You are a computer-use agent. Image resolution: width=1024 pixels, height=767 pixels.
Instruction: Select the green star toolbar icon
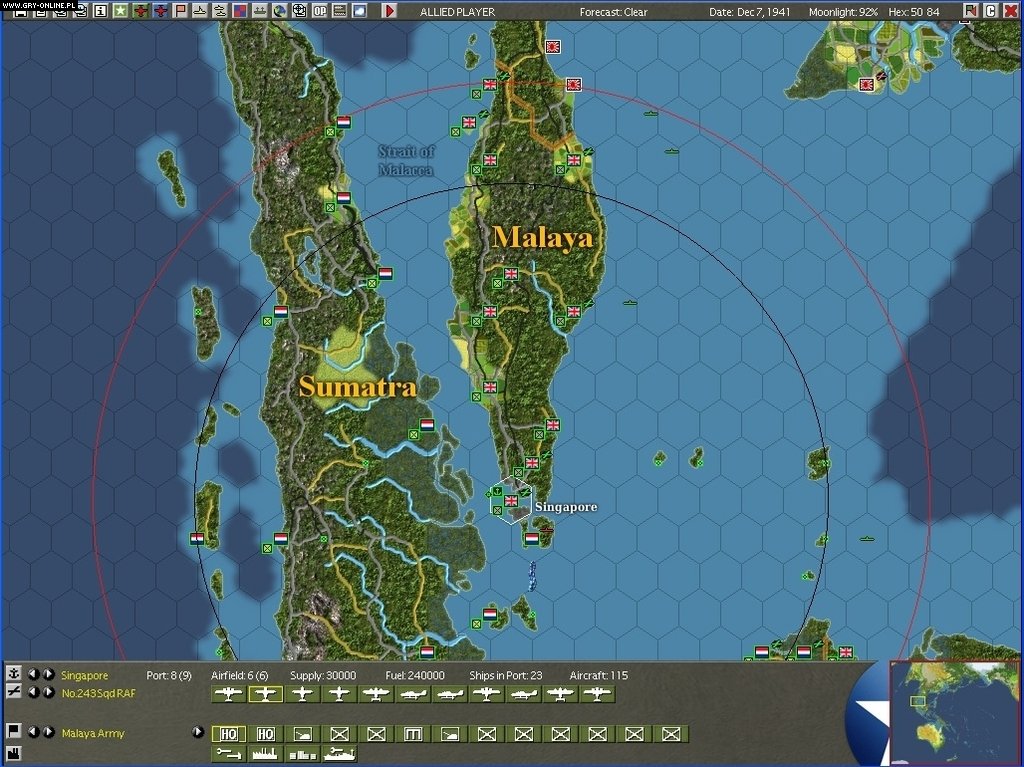tap(119, 10)
